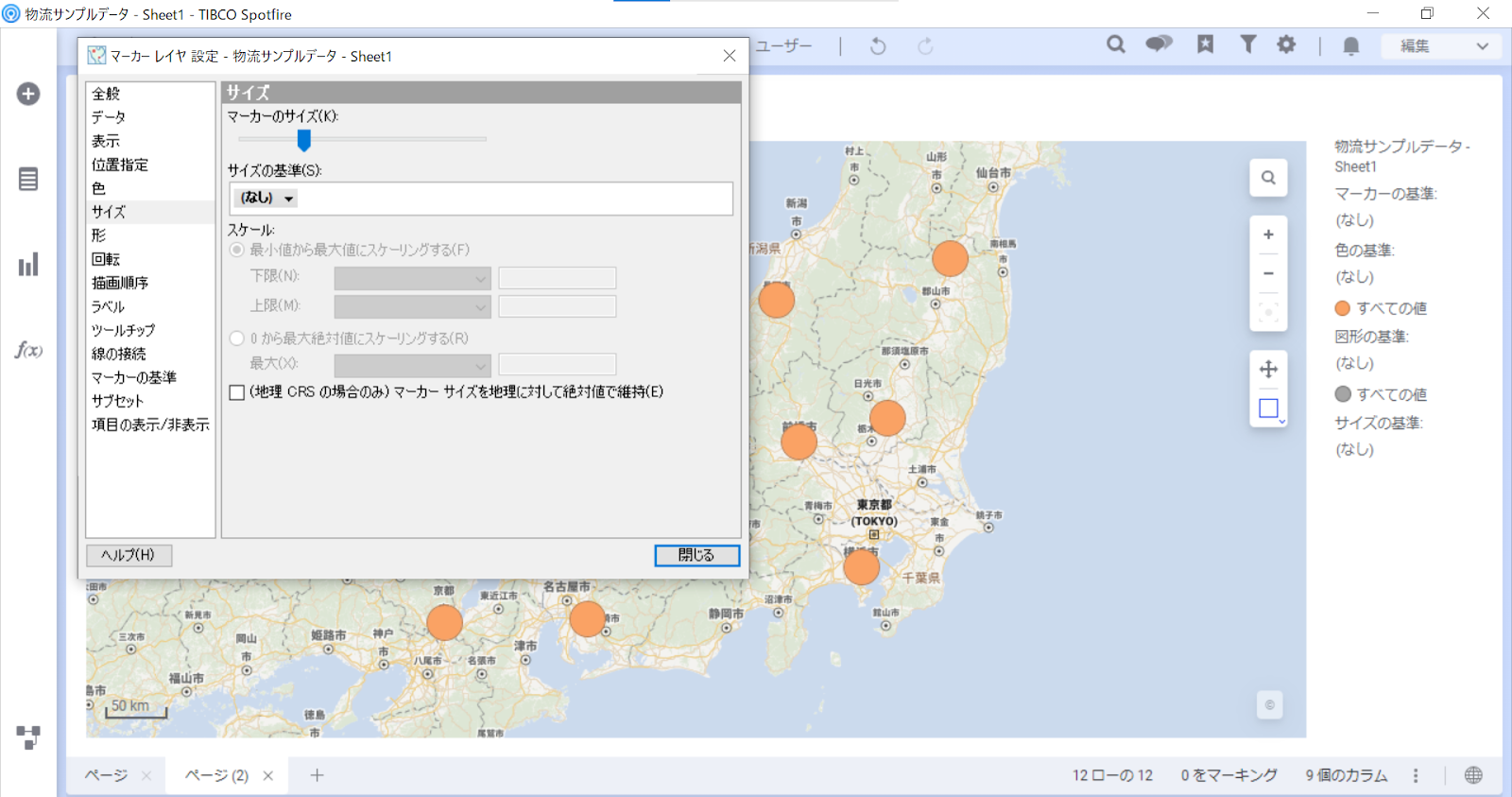Open the find magnifier in top toolbar
The height and width of the screenshot is (797, 1512).
point(1116,44)
